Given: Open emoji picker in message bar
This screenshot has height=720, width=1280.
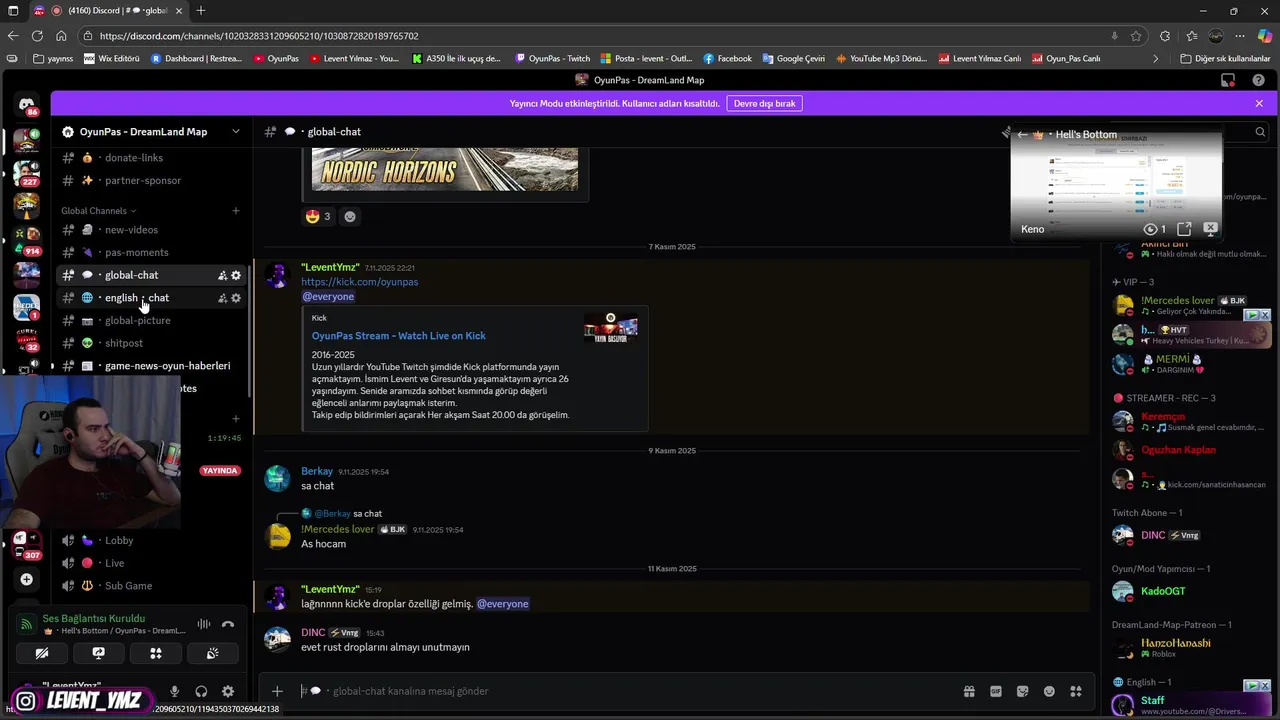Looking at the screenshot, I should pyautogui.click(x=1049, y=691).
